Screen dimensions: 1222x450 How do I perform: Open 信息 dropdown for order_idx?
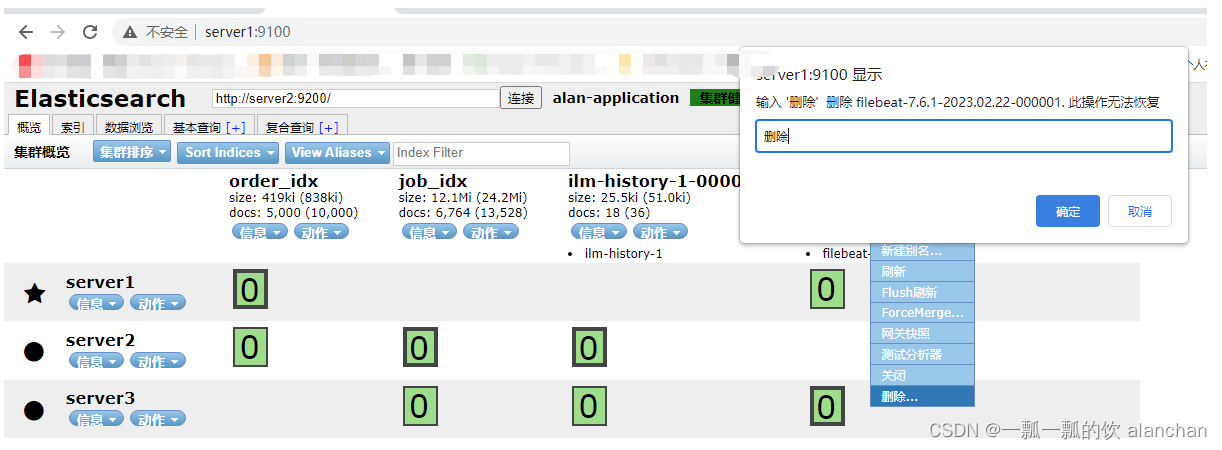(259, 232)
